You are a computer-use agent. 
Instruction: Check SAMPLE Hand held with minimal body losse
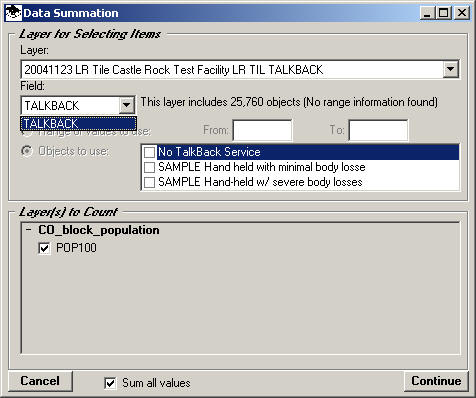coord(149,167)
